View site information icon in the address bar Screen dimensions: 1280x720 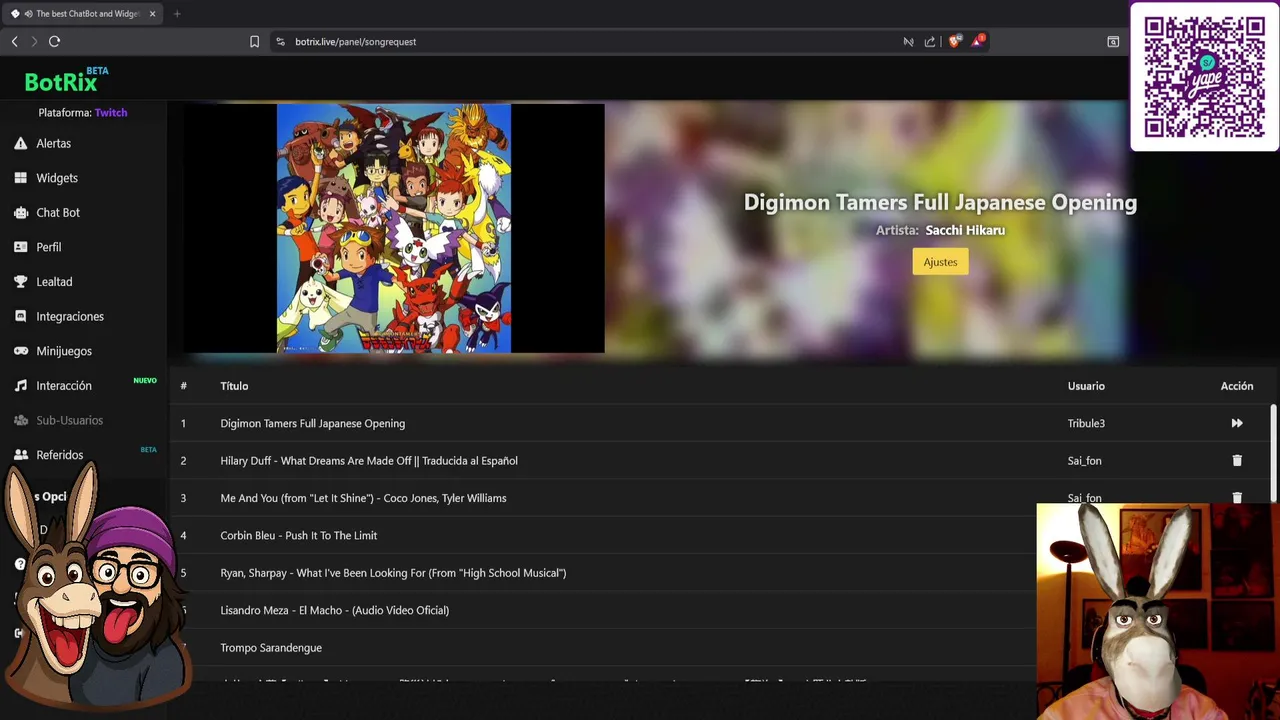pyautogui.click(x=280, y=41)
